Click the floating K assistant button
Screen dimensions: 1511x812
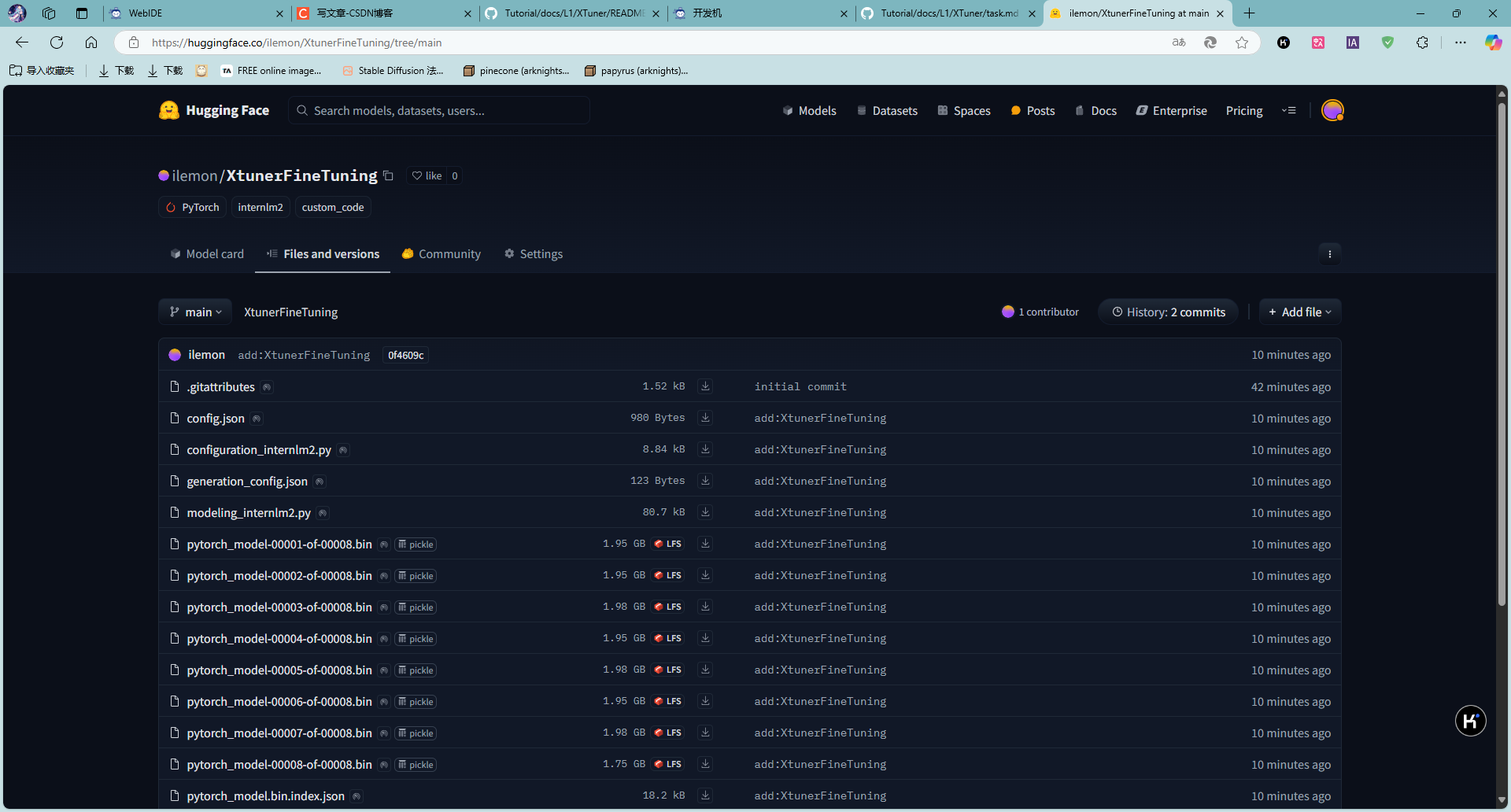[x=1470, y=721]
